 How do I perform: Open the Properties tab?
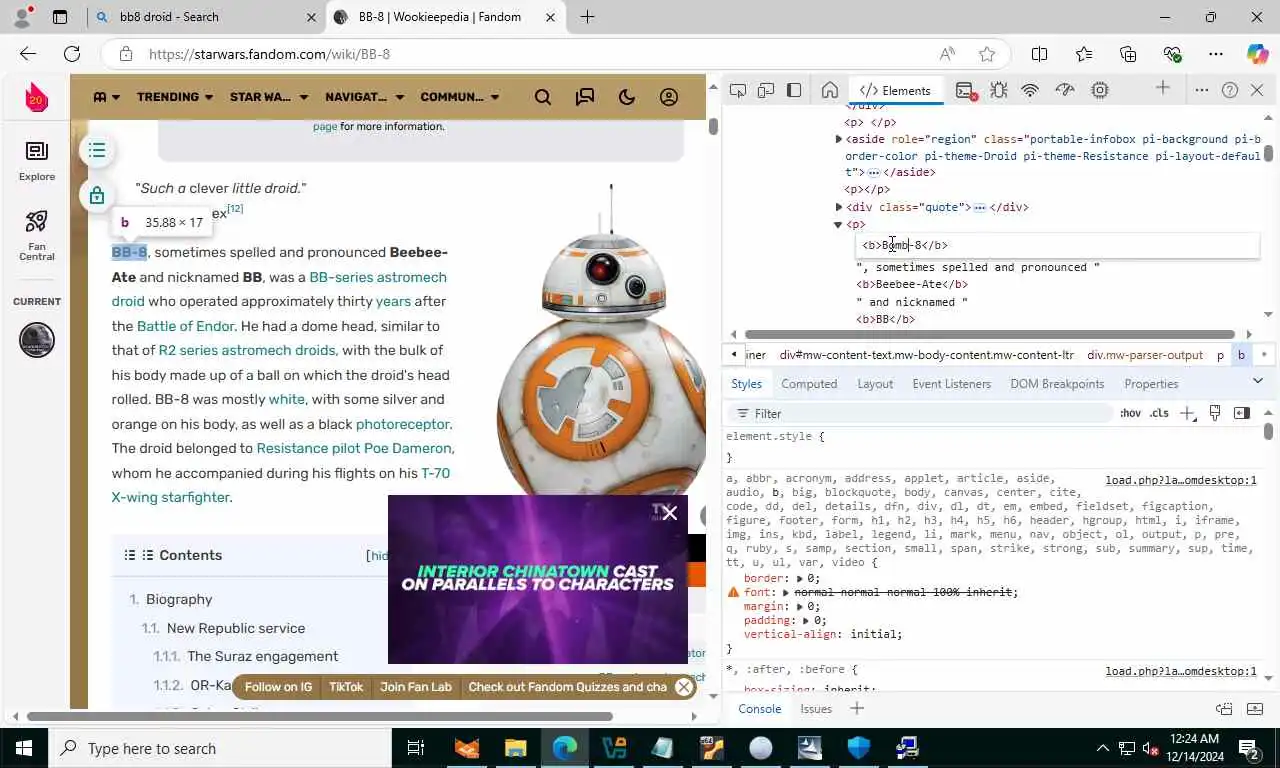coord(1151,384)
